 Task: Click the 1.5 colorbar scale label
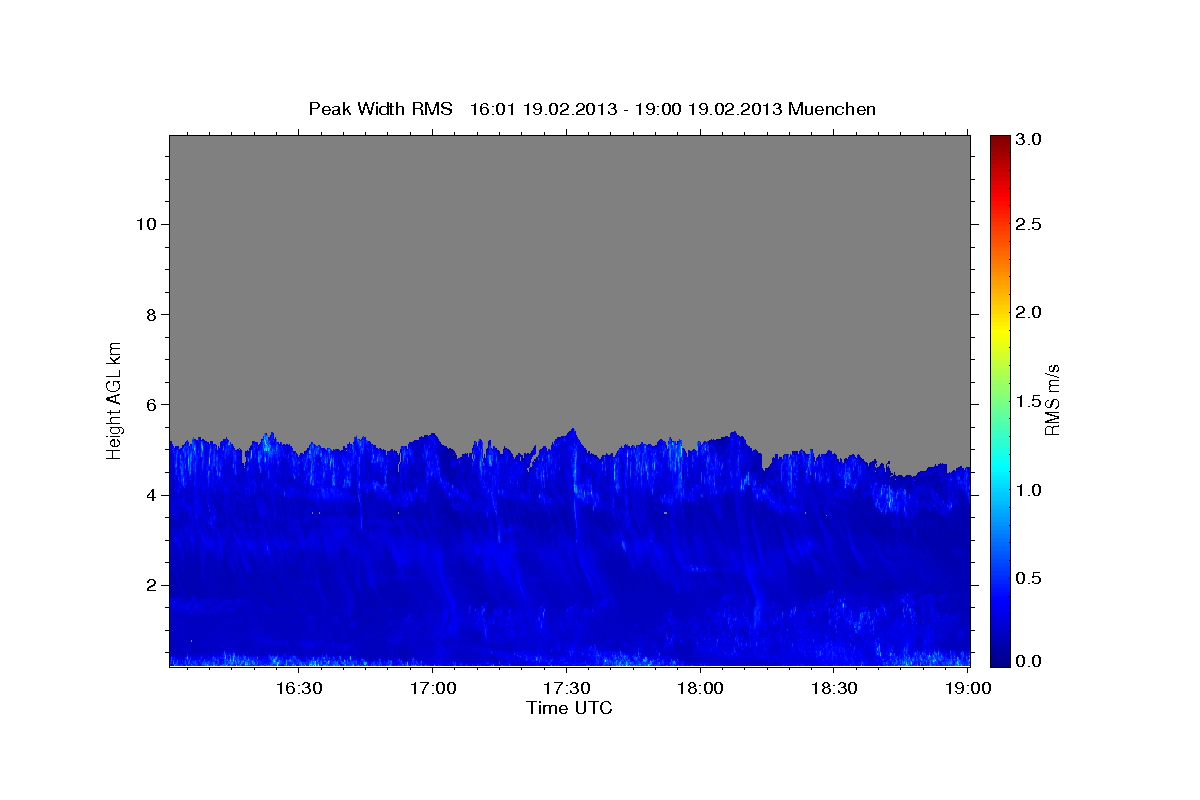tap(1030, 402)
